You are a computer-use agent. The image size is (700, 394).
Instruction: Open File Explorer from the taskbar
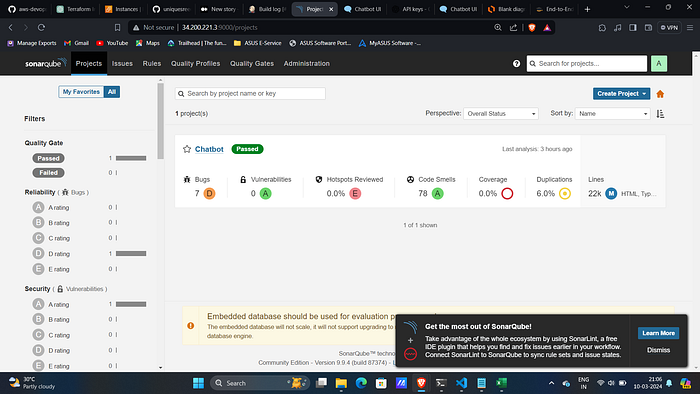coord(341,383)
